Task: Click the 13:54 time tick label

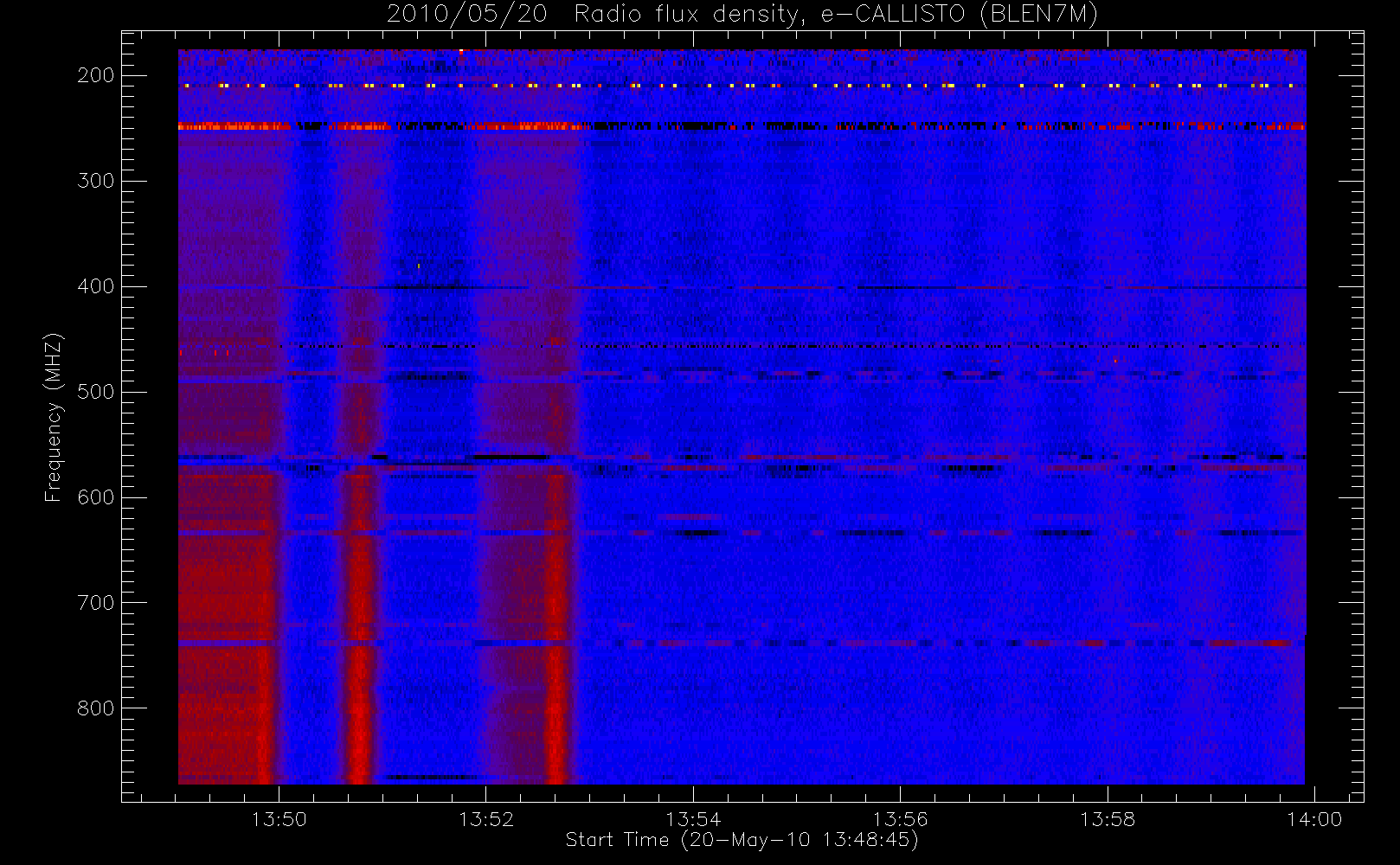Action: point(693,819)
